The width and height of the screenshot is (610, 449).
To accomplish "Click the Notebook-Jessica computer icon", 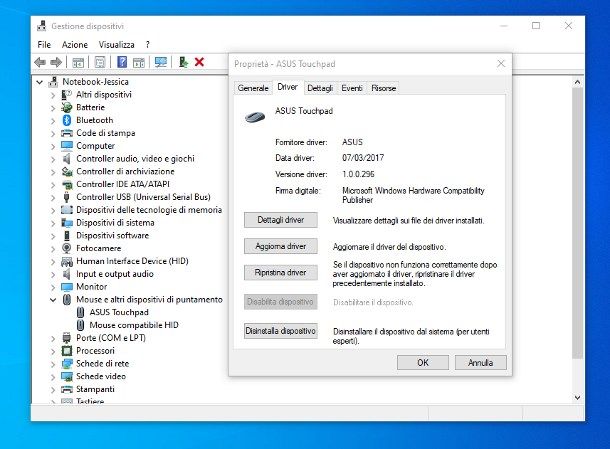I will (x=53, y=82).
